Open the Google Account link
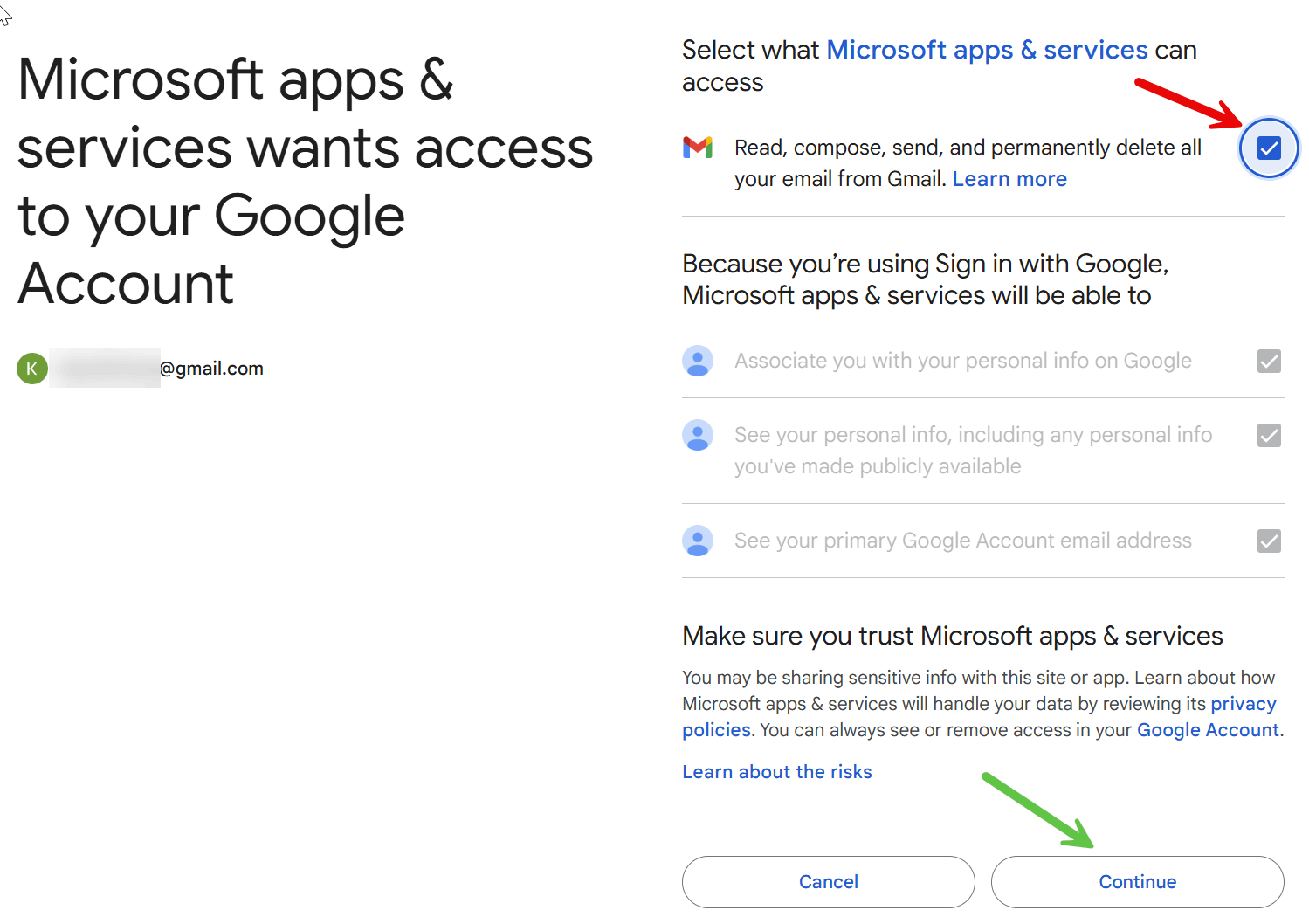The height and width of the screenshot is (924, 1309). [x=1208, y=730]
